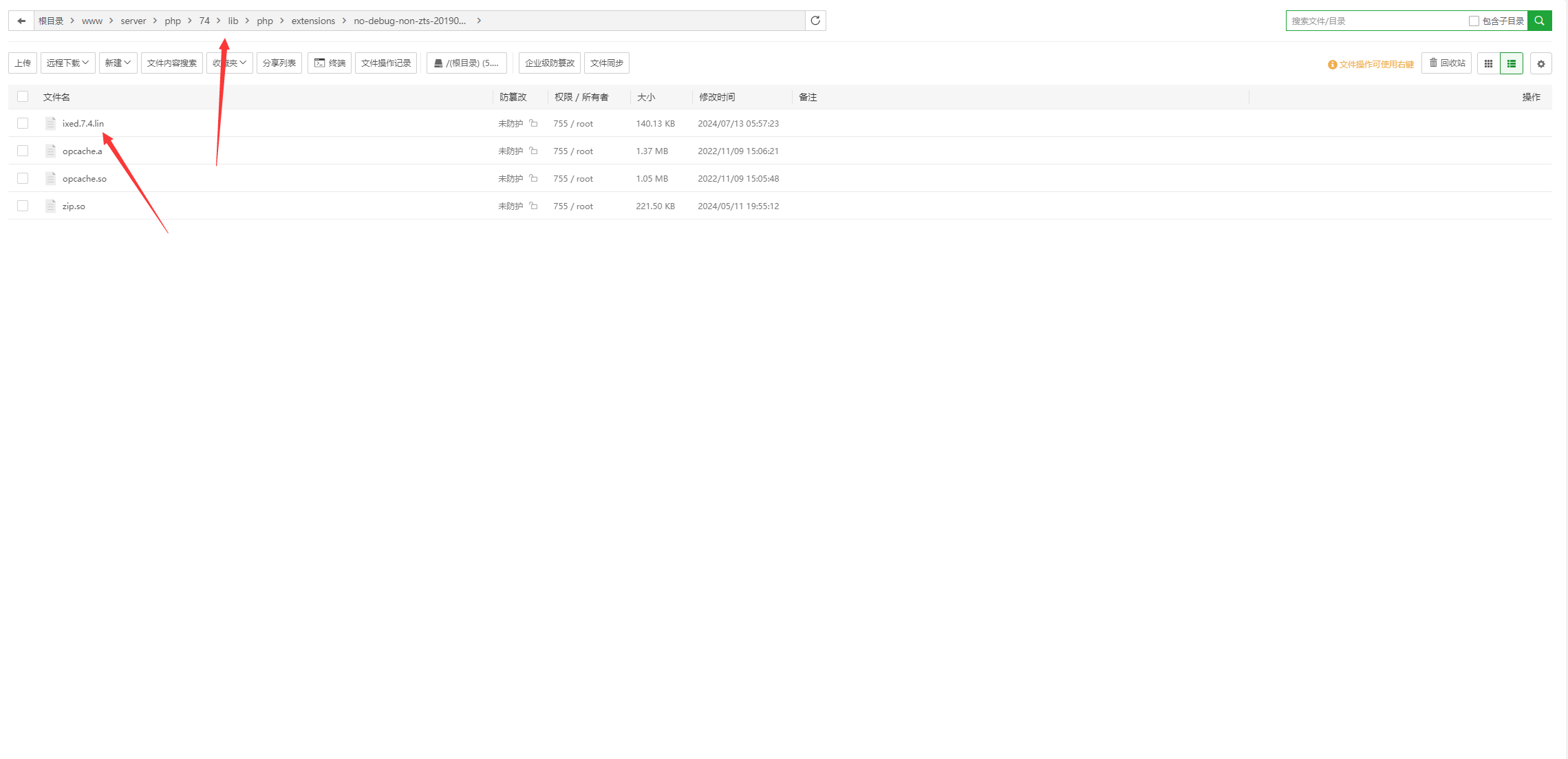Click the 140.13 KB size value
This screenshot has height=759, width=1568.
tap(656, 123)
